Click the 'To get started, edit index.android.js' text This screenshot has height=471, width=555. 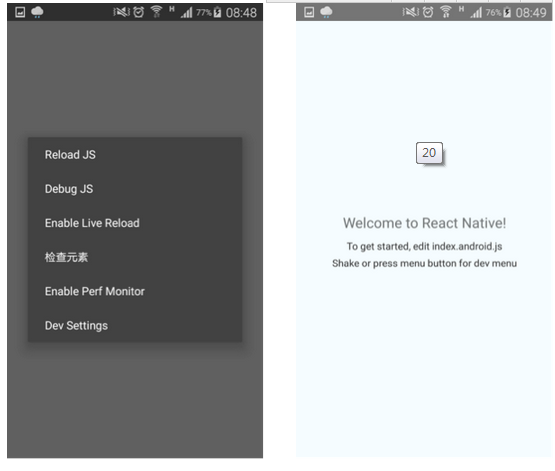click(x=424, y=246)
